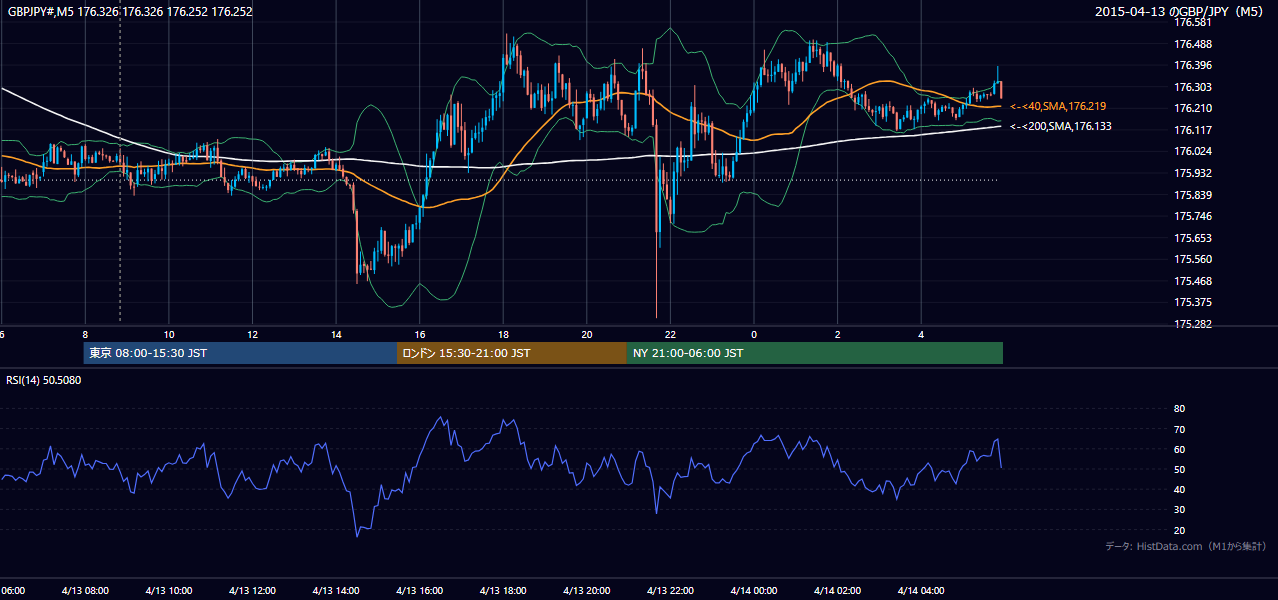Click the 4/13 16:00 time axis label
Viewport: 1278px width, 600px height.
pos(420,590)
